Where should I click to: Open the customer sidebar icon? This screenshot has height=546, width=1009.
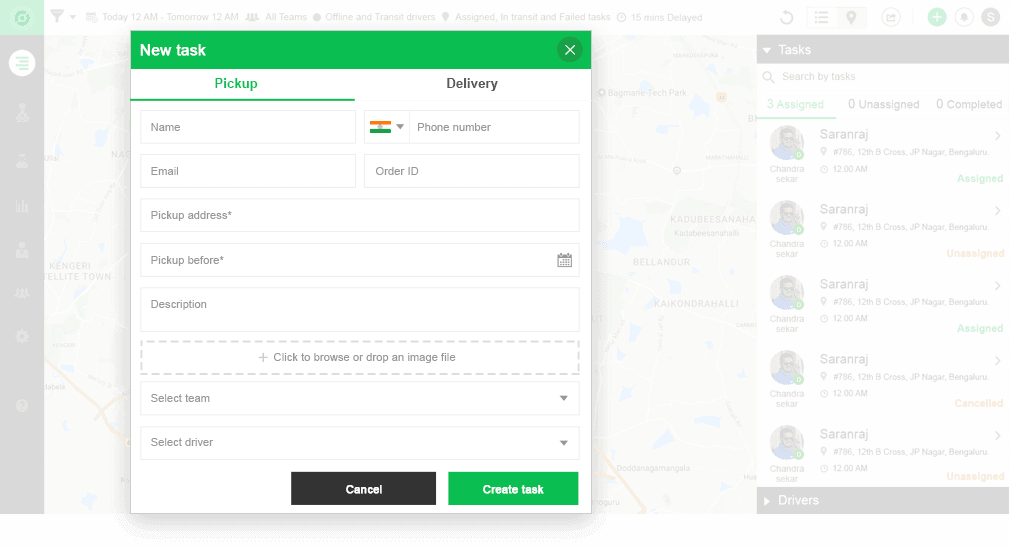click(x=22, y=250)
